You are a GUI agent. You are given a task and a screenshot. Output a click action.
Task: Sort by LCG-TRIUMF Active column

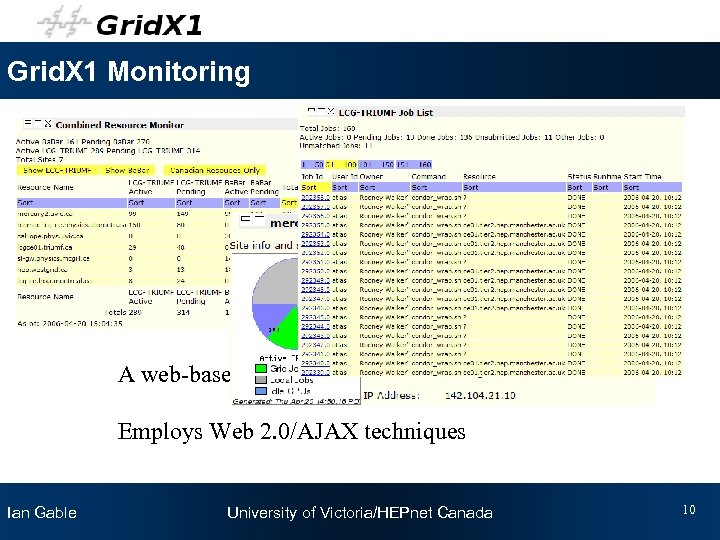(x=151, y=202)
